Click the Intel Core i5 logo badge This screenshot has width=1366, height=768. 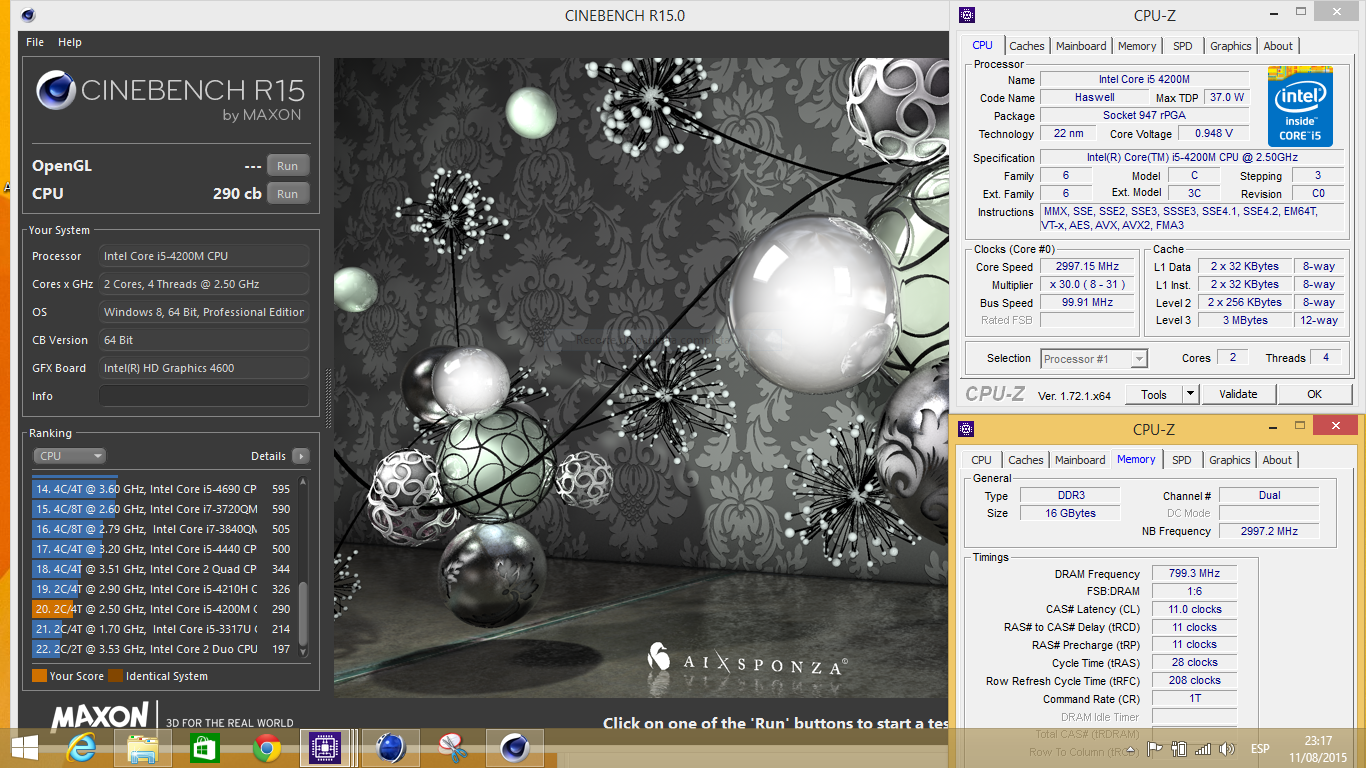tap(1300, 106)
